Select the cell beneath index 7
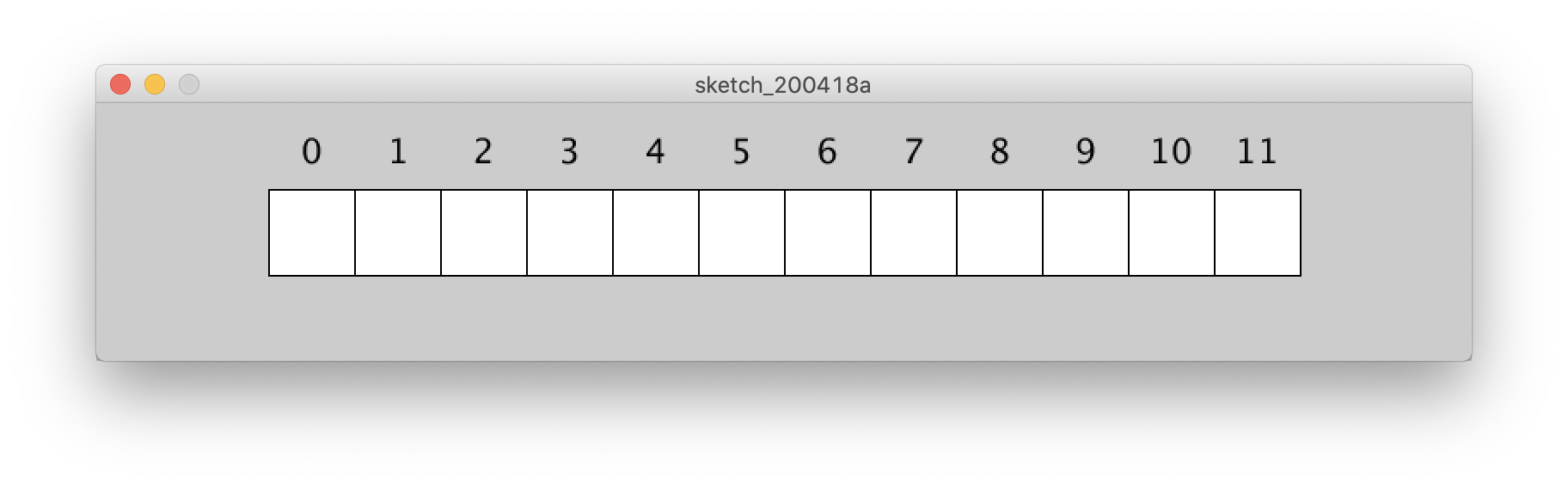Image resolution: width=1568 pixels, height=488 pixels. click(914, 233)
